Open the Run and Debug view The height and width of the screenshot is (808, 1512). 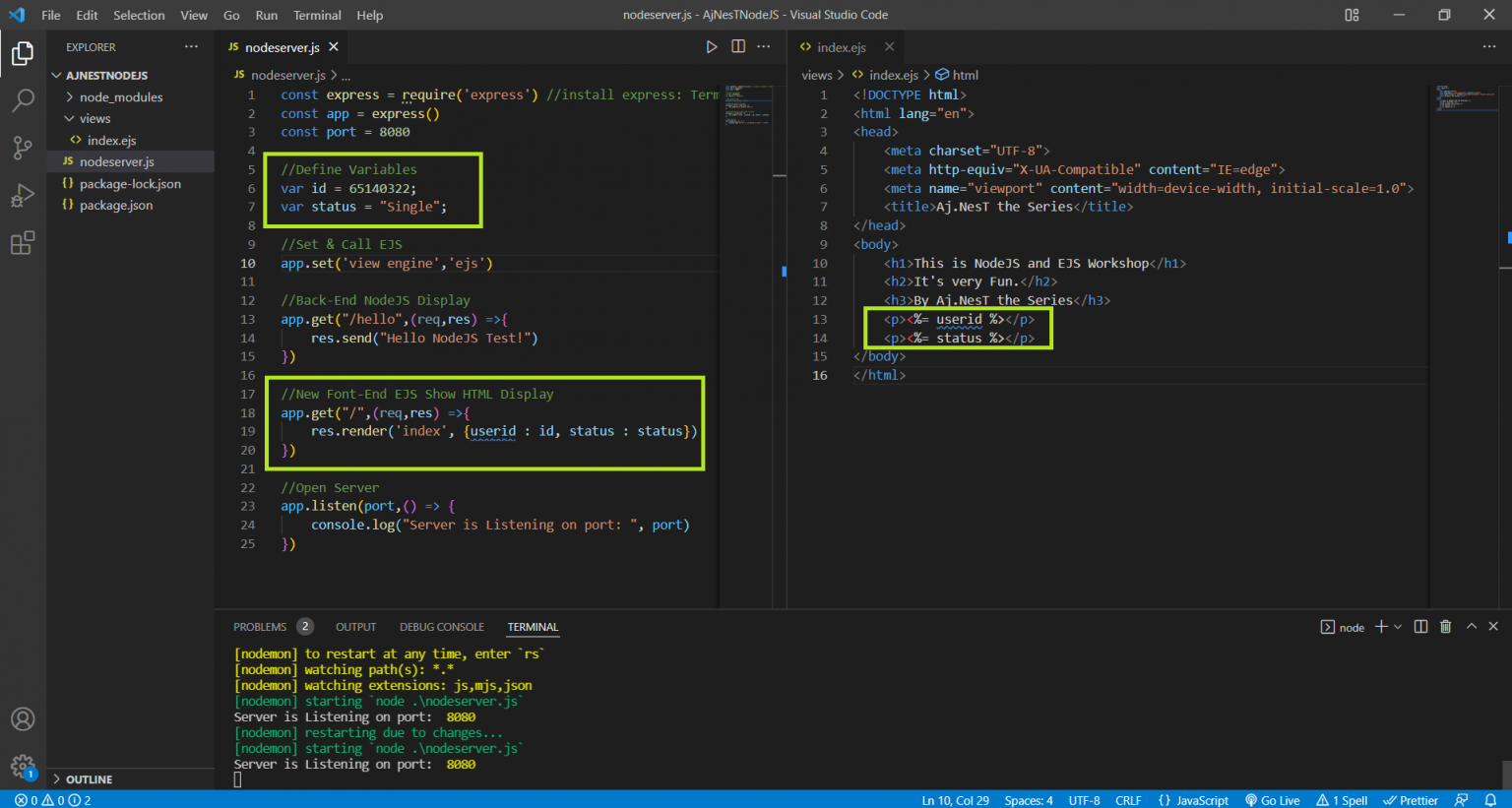[x=23, y=196]
